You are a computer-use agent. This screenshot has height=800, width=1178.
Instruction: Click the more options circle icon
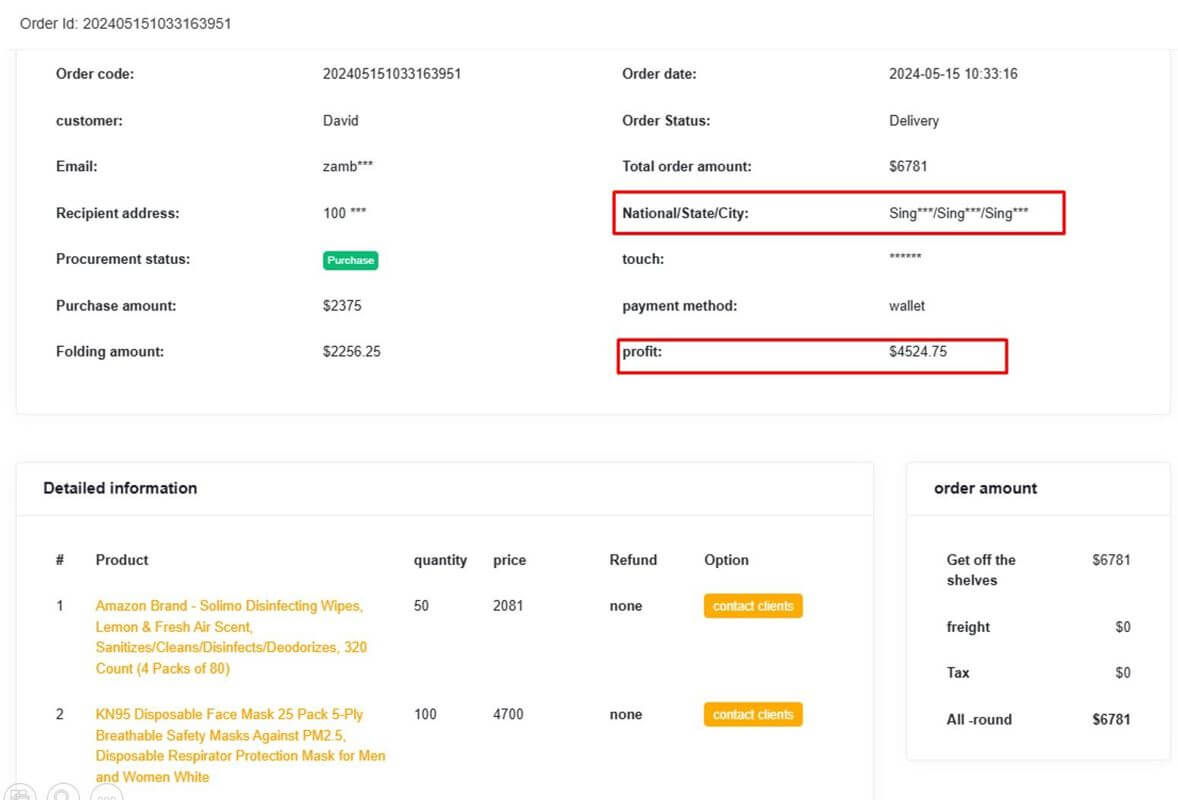tap(104, 795)
